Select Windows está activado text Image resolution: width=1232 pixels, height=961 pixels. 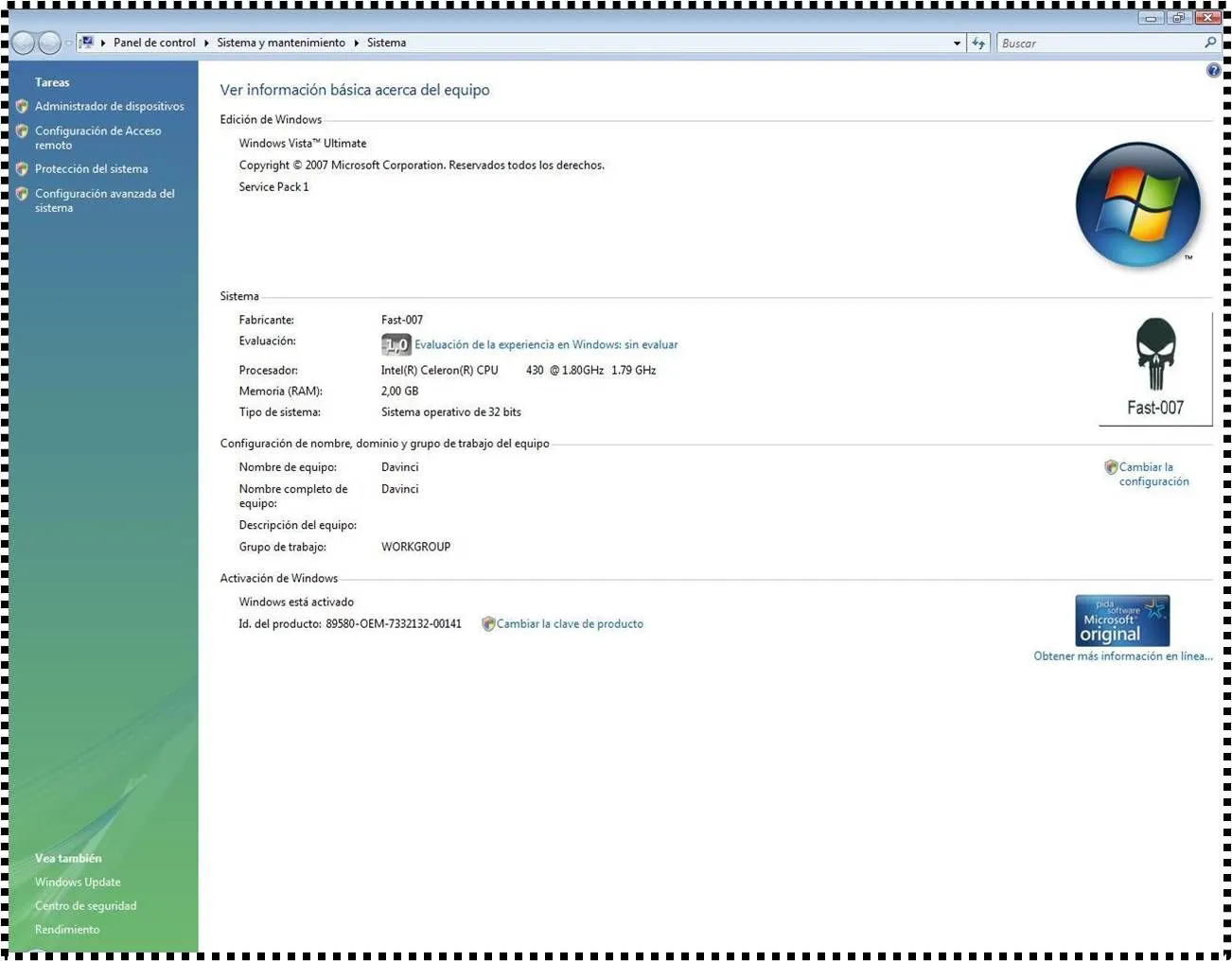pos(296,602)
